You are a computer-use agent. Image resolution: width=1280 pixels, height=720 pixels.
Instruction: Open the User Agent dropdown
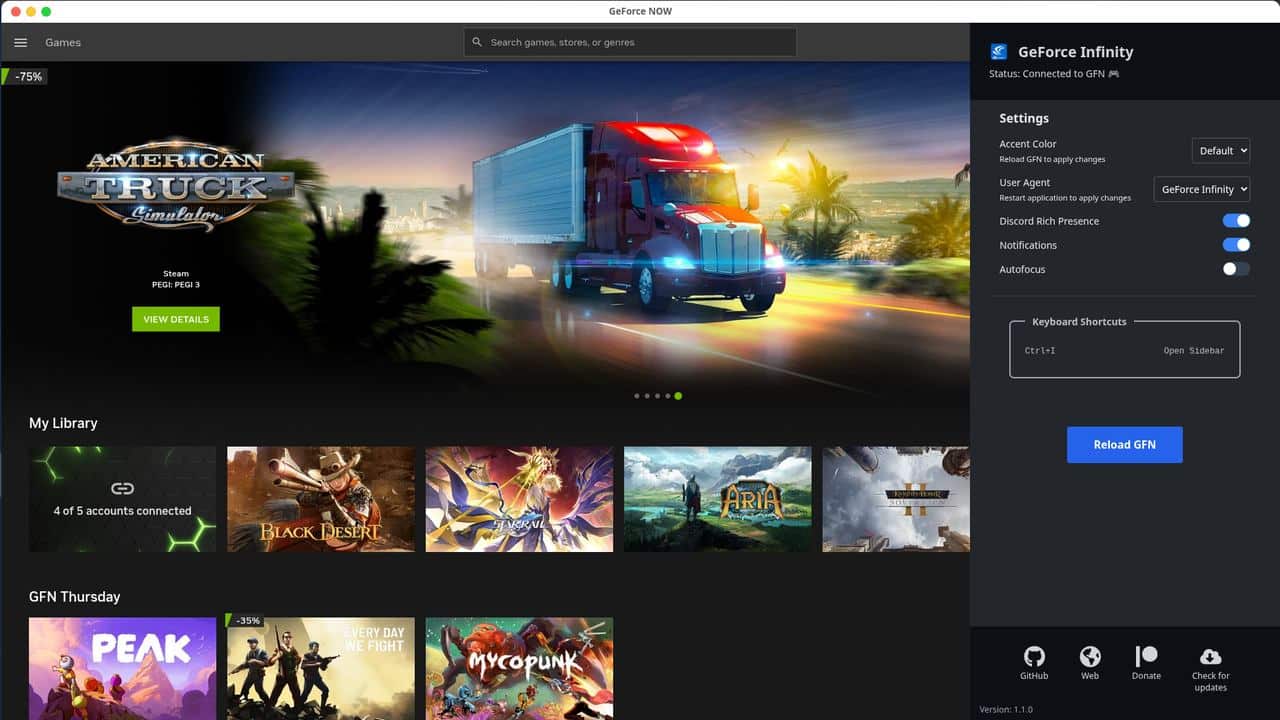pyautogui.click(x=1201, y=189)
